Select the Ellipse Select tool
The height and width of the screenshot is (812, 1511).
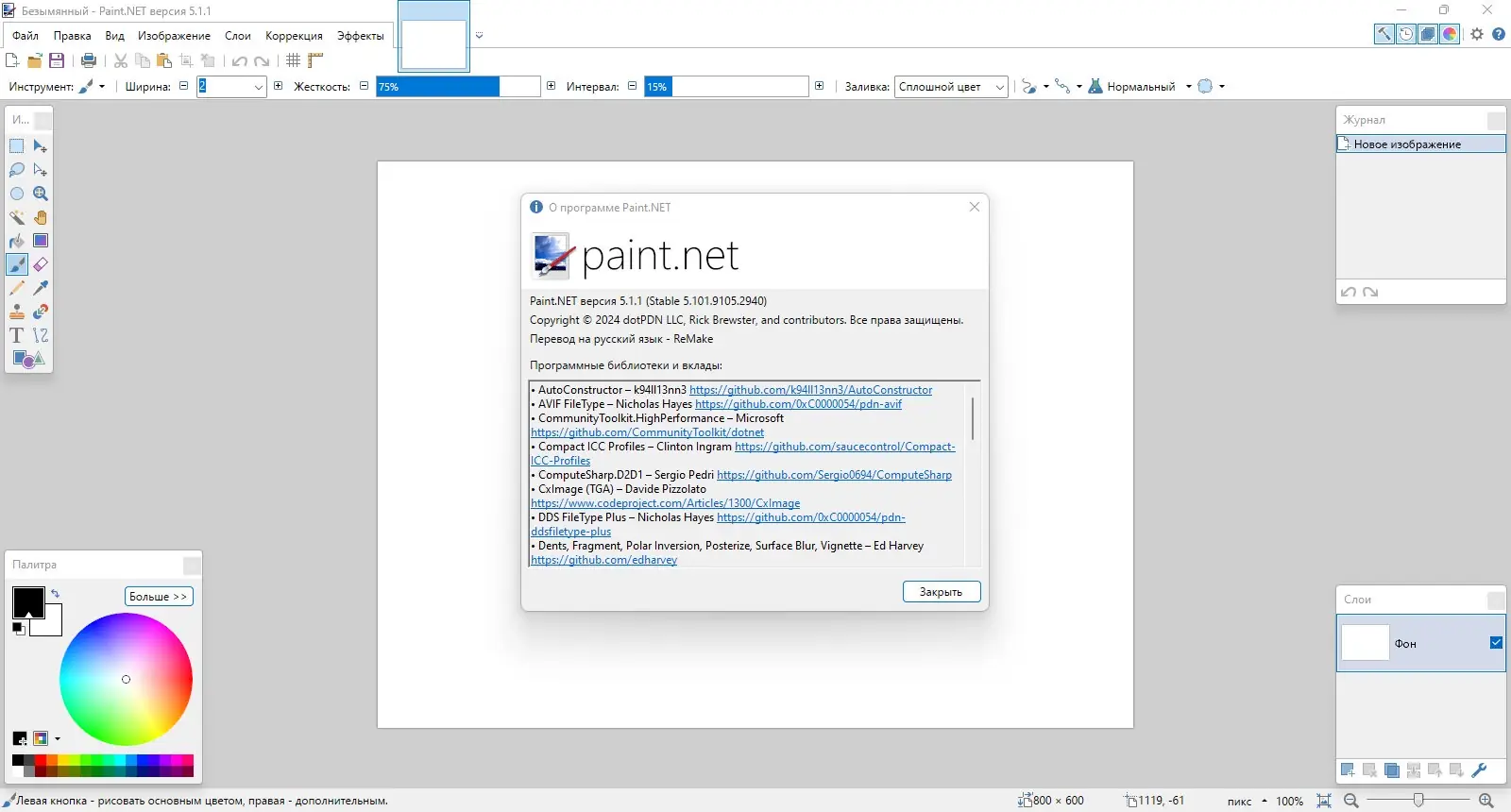17,194
